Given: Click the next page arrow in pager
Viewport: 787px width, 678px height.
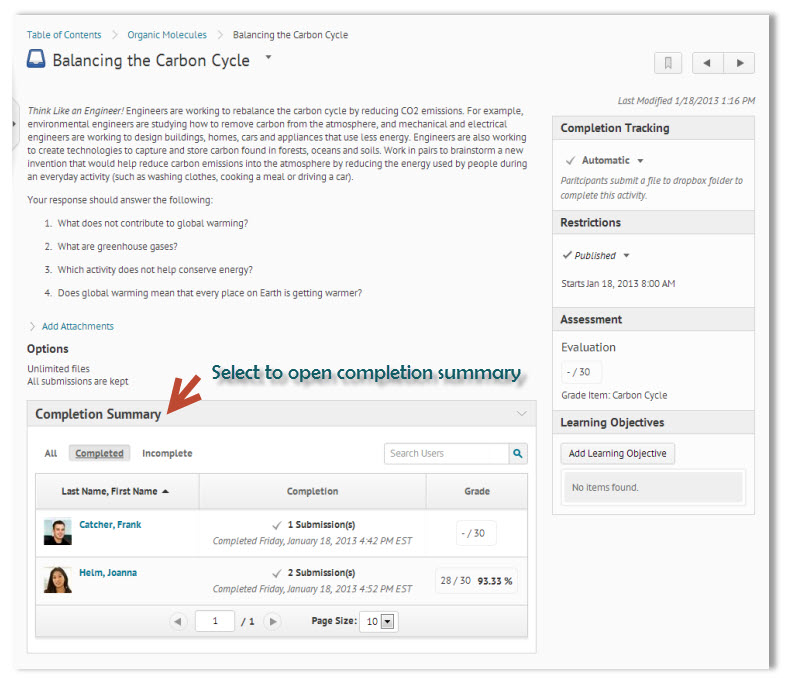Looking at the screenshot, I should point(272,621).
